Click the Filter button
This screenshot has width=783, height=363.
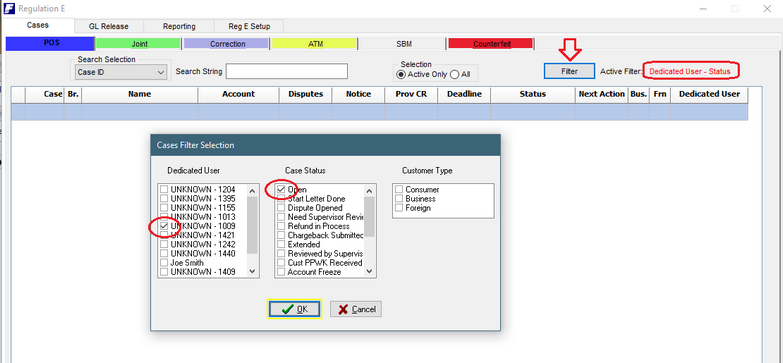[569, 71]
